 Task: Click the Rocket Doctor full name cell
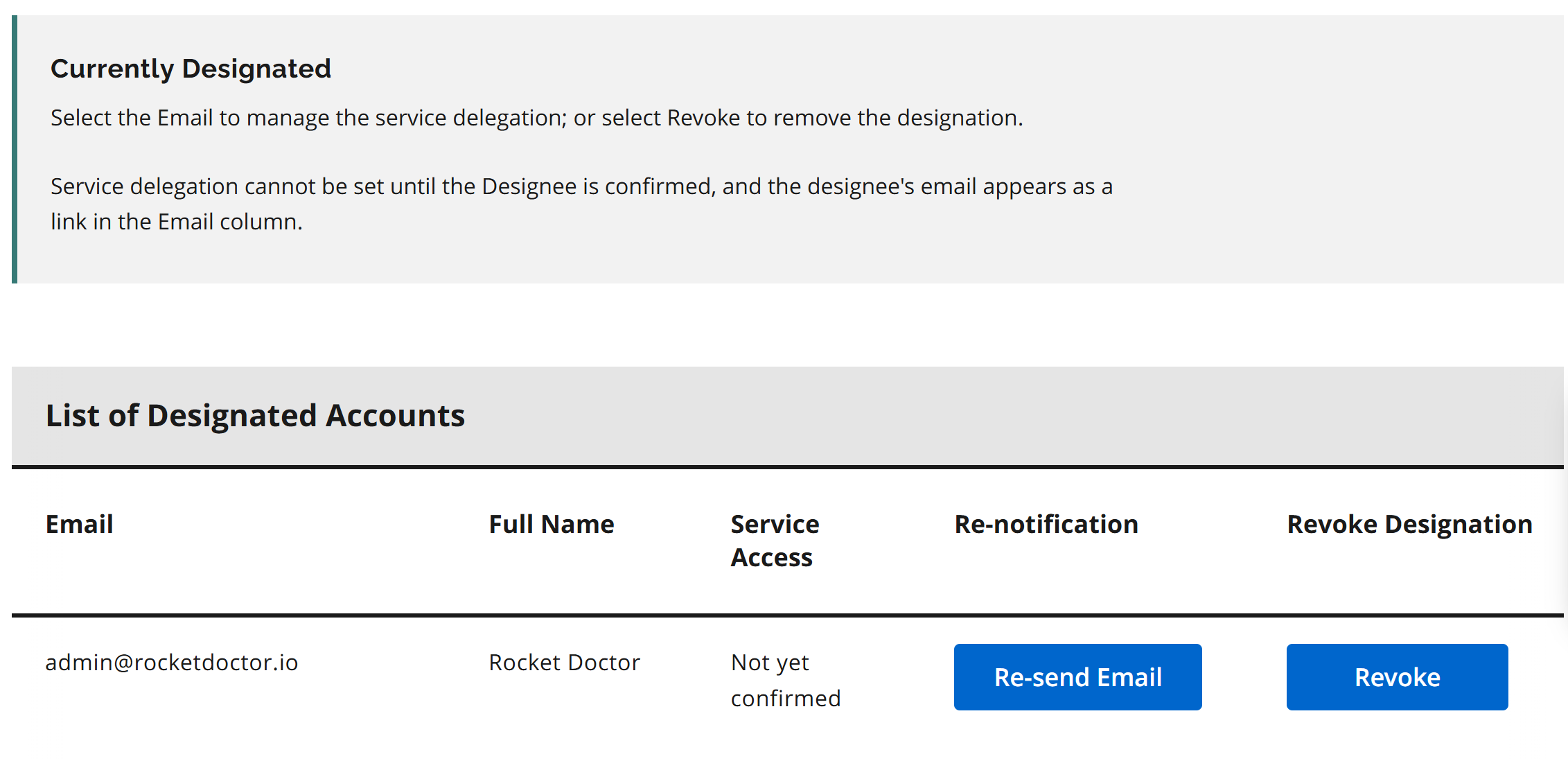(564, 663)
